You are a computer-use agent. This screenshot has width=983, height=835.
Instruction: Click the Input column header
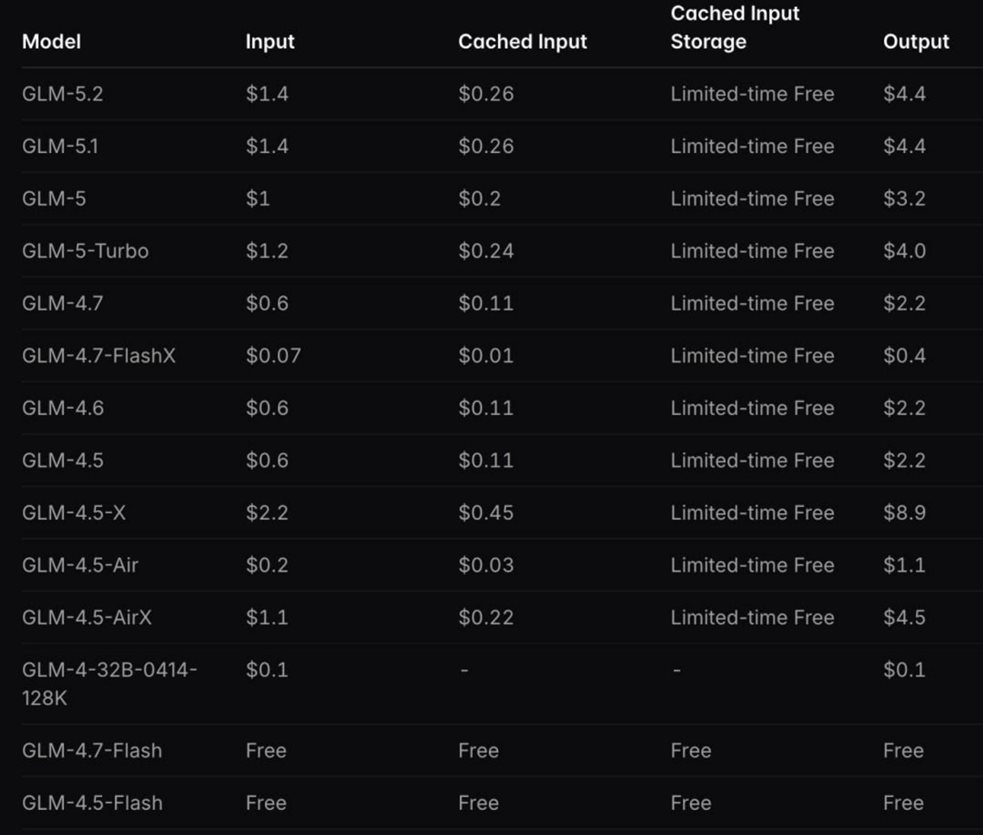click(x=270, y=41)
